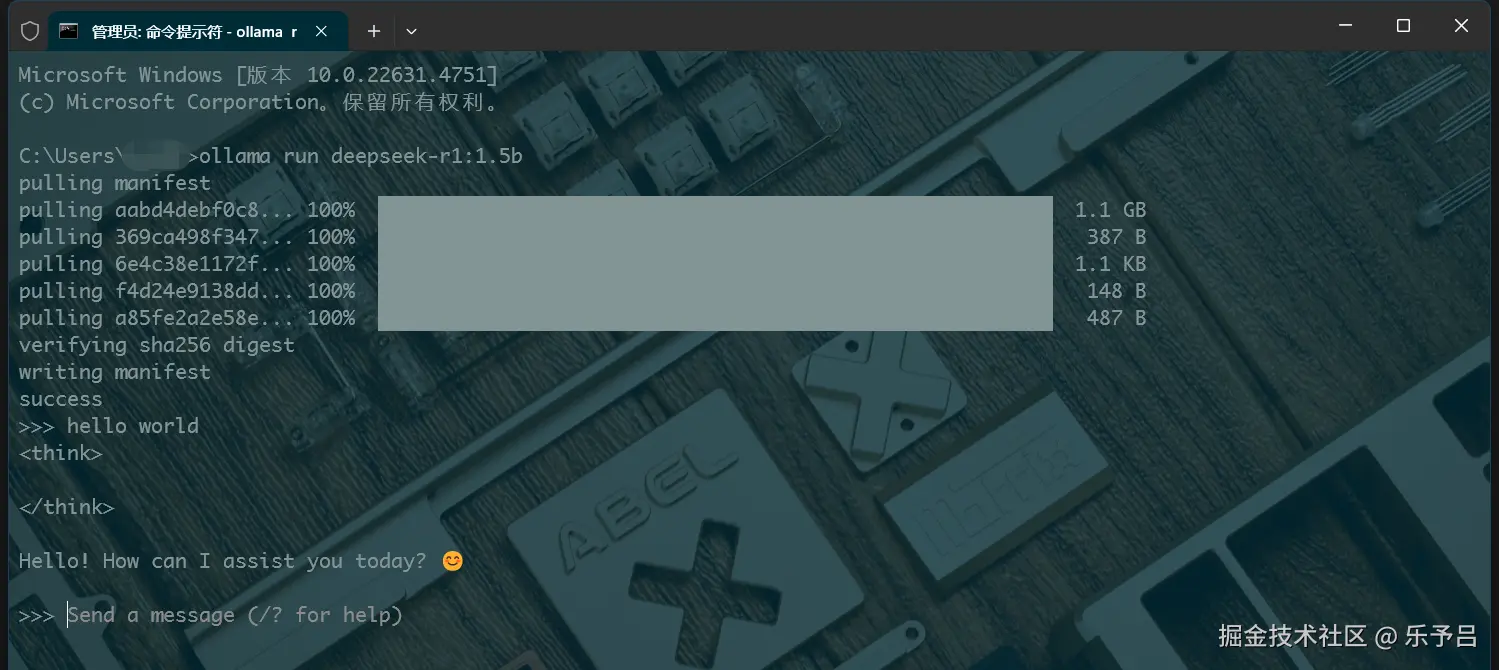
Task: Close the ollama command prompt tab
Action: point(321,31)
